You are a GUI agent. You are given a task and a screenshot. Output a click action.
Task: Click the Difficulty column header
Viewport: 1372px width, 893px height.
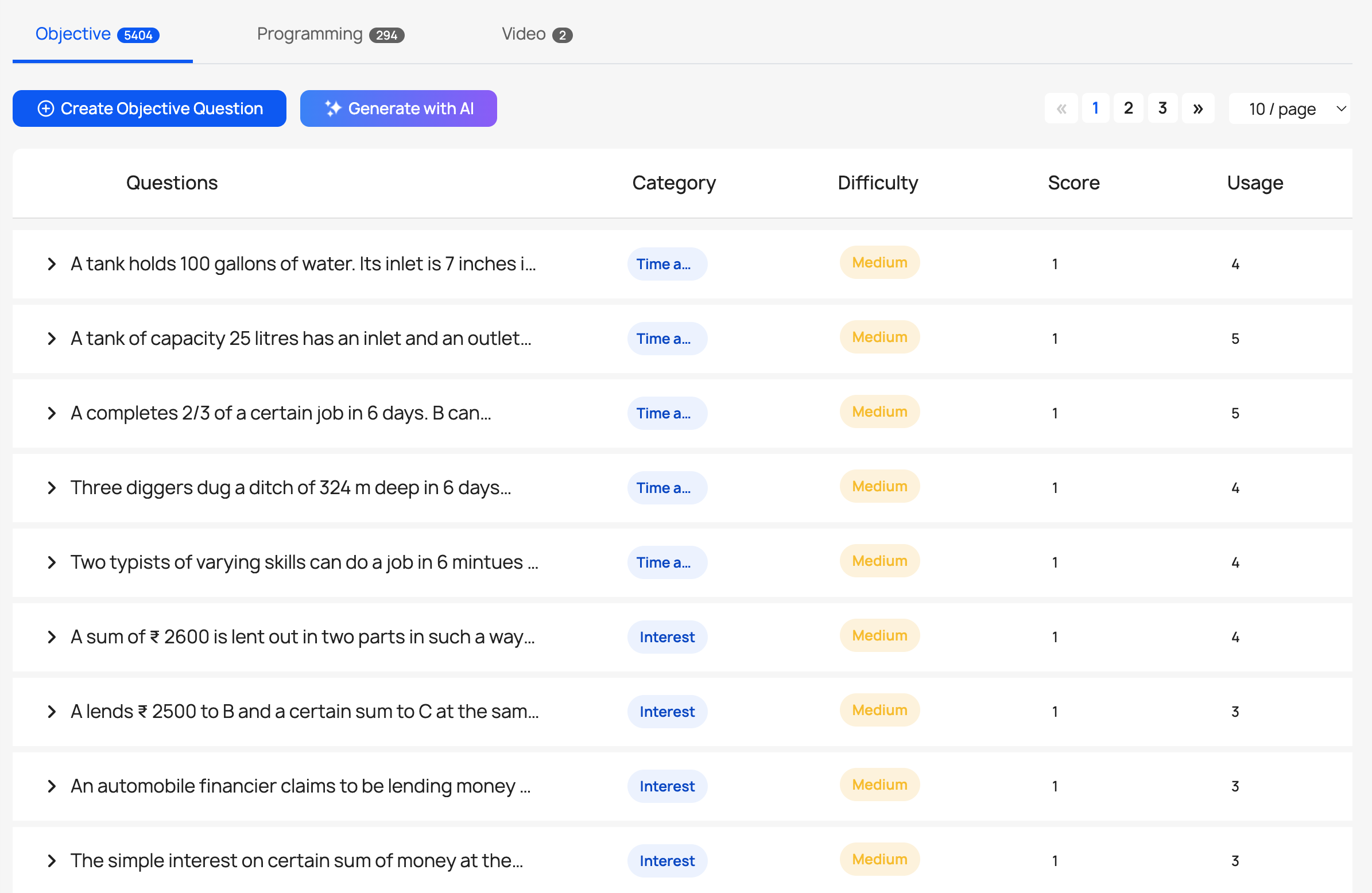[x=877, y=183]
